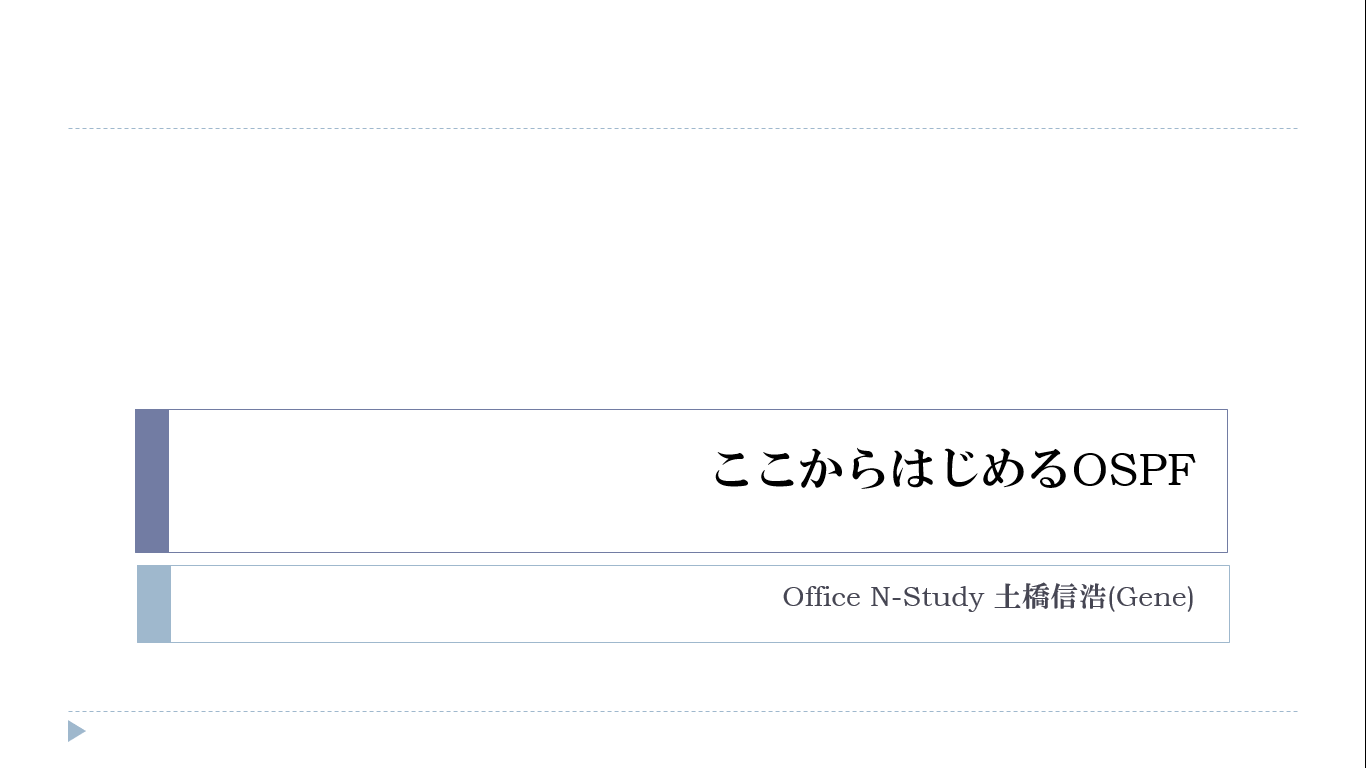This screenshot has width=1366, height=768.
Task: Select the subtitle line Office N-Study 土橋信浩(Gene)
Action: [x=988, y=598]
